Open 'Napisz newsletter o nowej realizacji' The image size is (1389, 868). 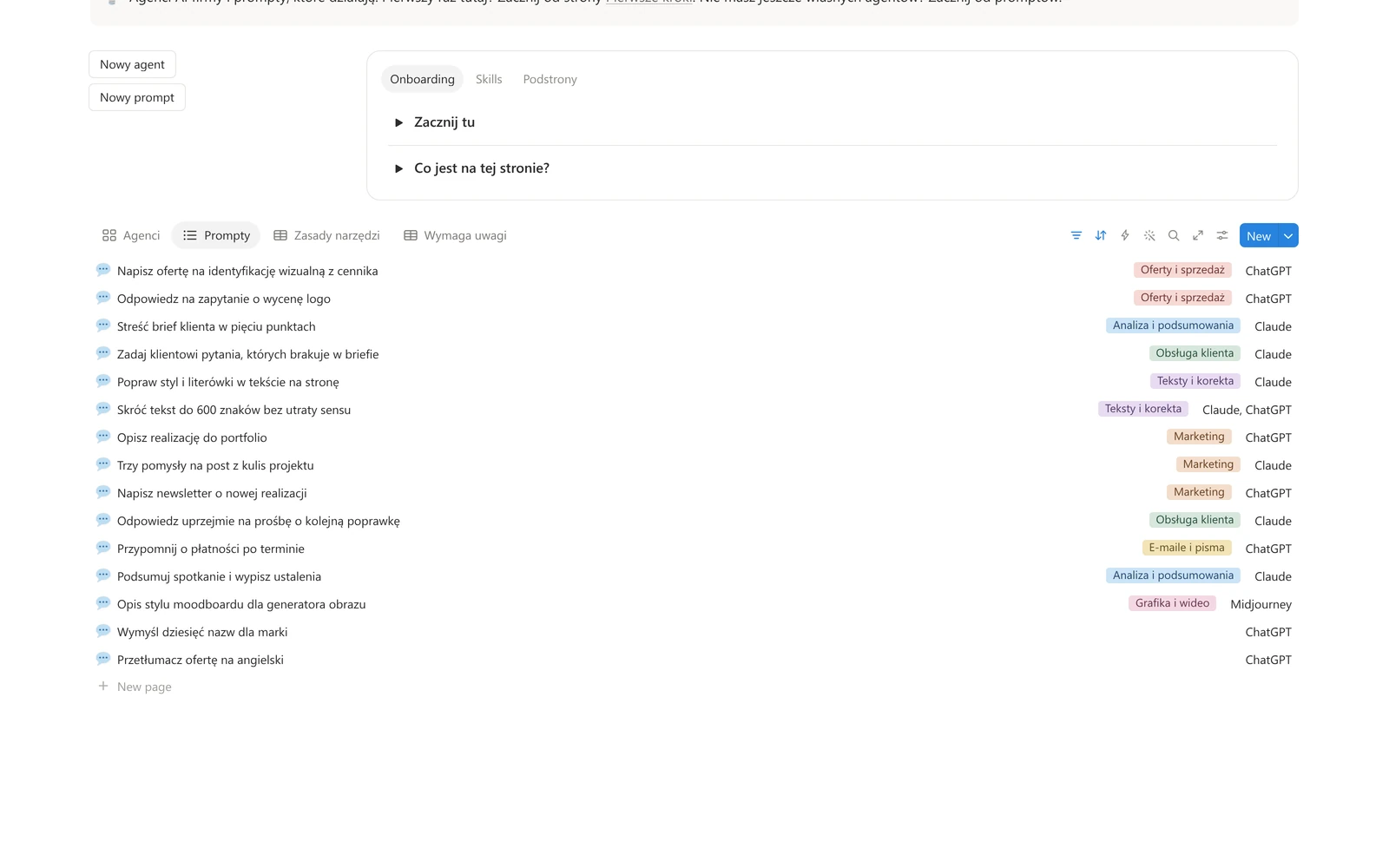(x=212, y=493)
